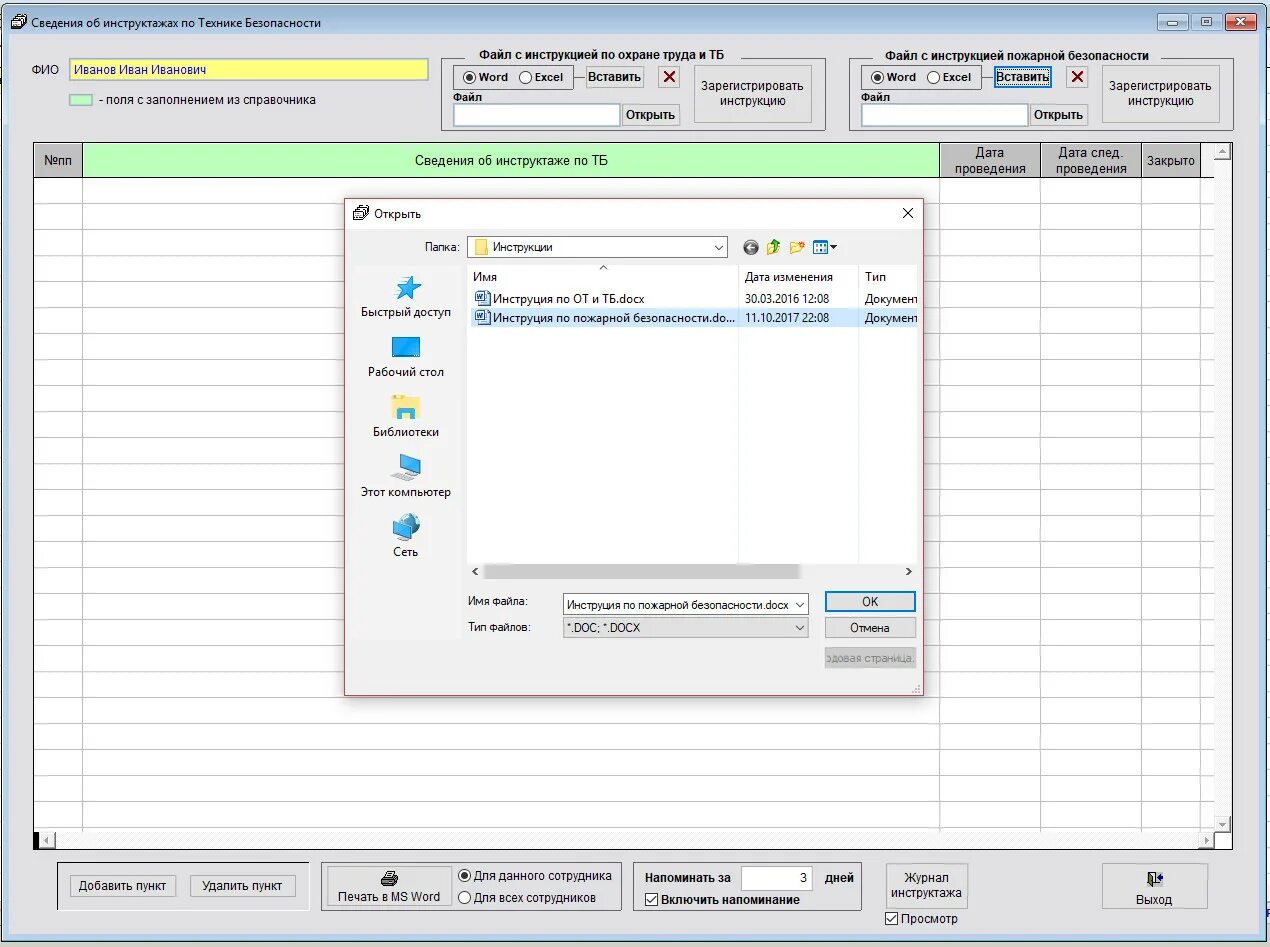The height and width of the screenshot is (947, 1270).
Task: Create a new folder icon in dialog
Action: [797, 247]
